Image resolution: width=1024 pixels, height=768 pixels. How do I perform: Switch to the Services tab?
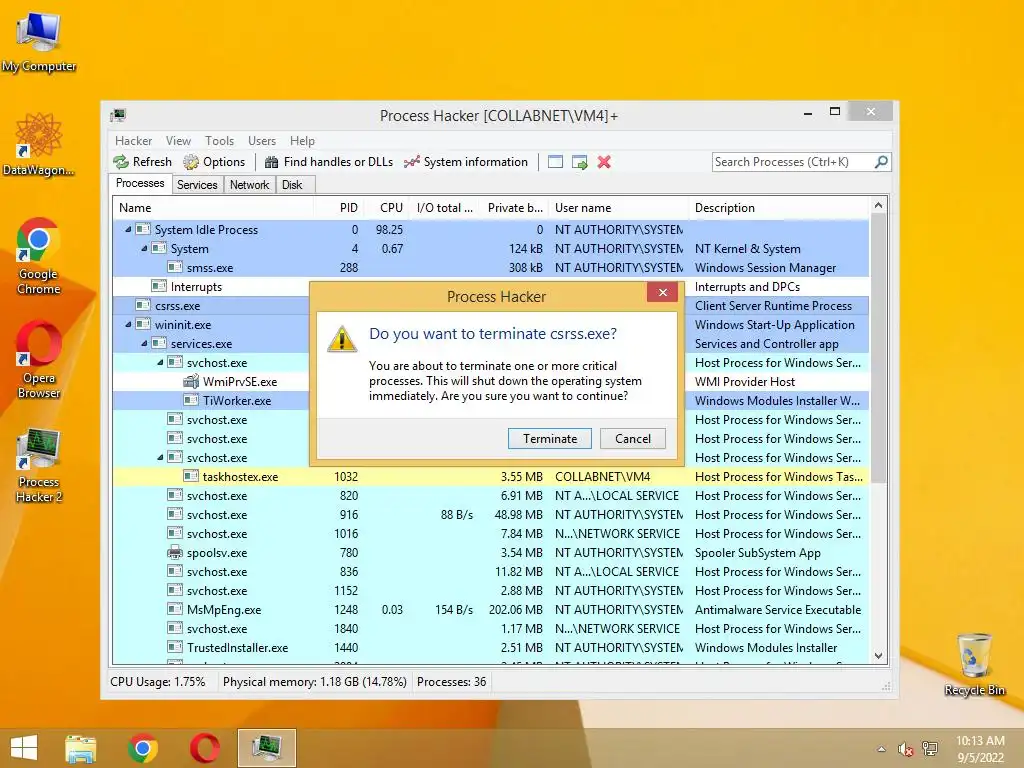pyautogui.click(x=197, y=185)
